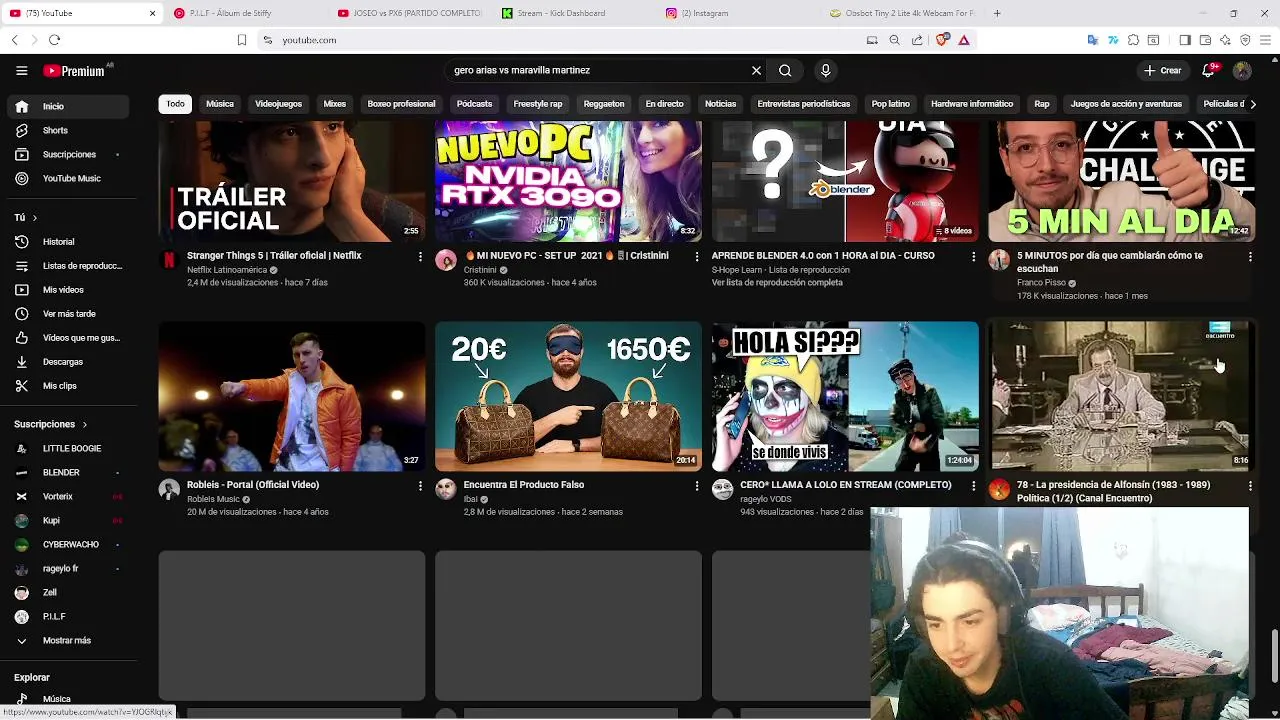1280x720 pixels.
Task: Click the Brave Shields lion icon
Action: point(942,40)
